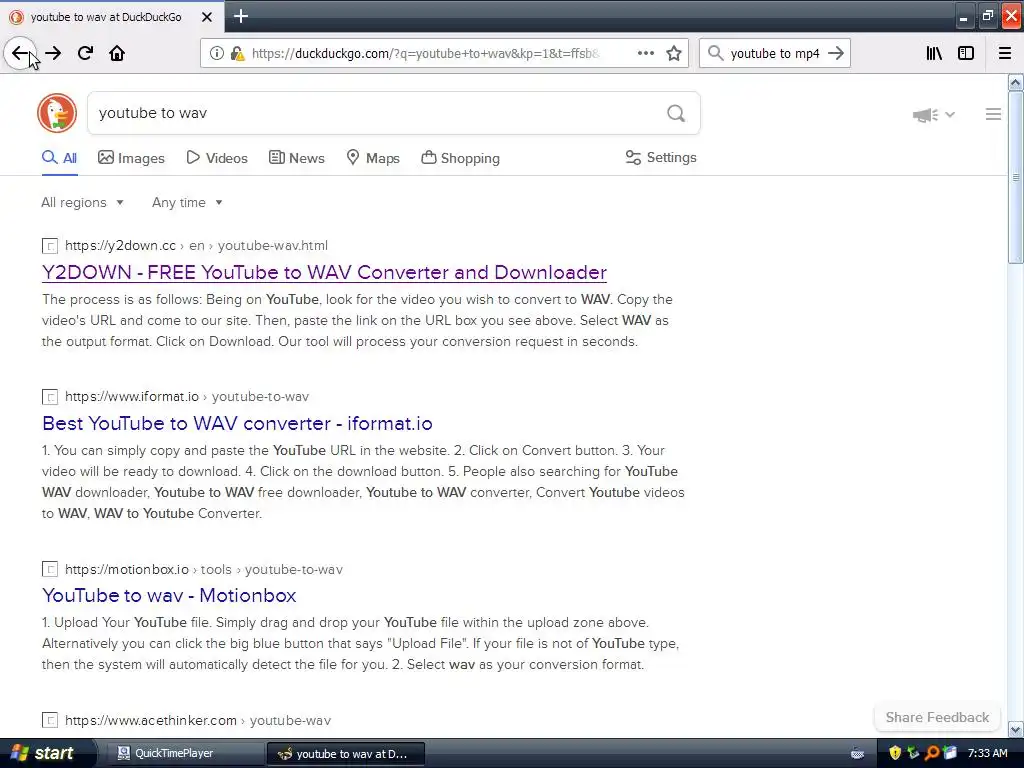Viewport: 1024px width, 768px height.
Task: Open DuckDuckGo side hamburger menu
Action: pos(993,114)
